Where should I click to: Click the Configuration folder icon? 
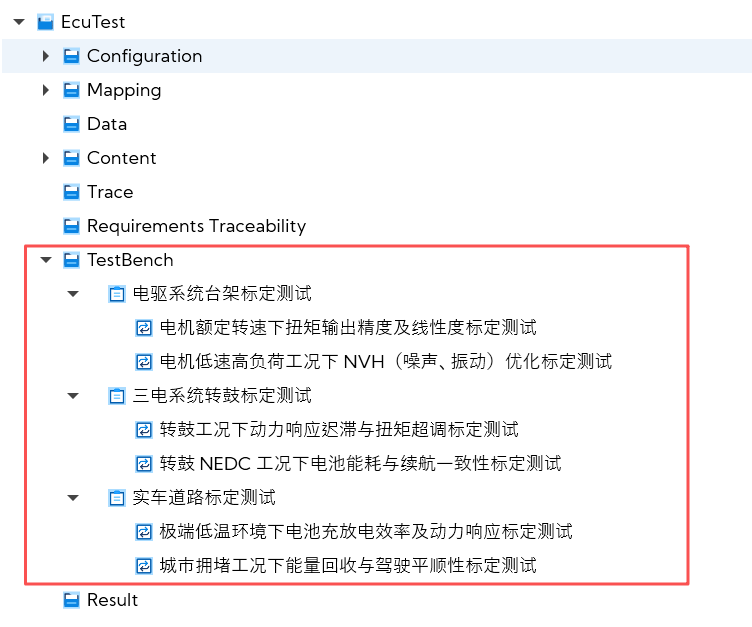[x=71, y=56]
